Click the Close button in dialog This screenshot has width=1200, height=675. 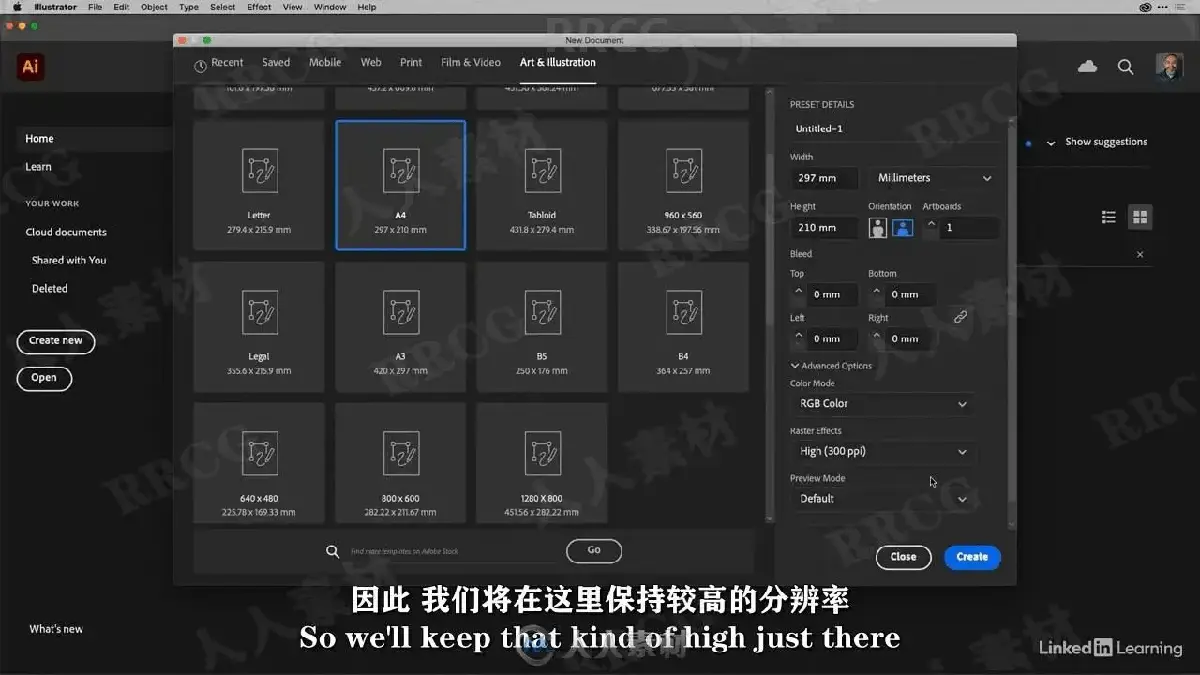(x=903, y=557)
